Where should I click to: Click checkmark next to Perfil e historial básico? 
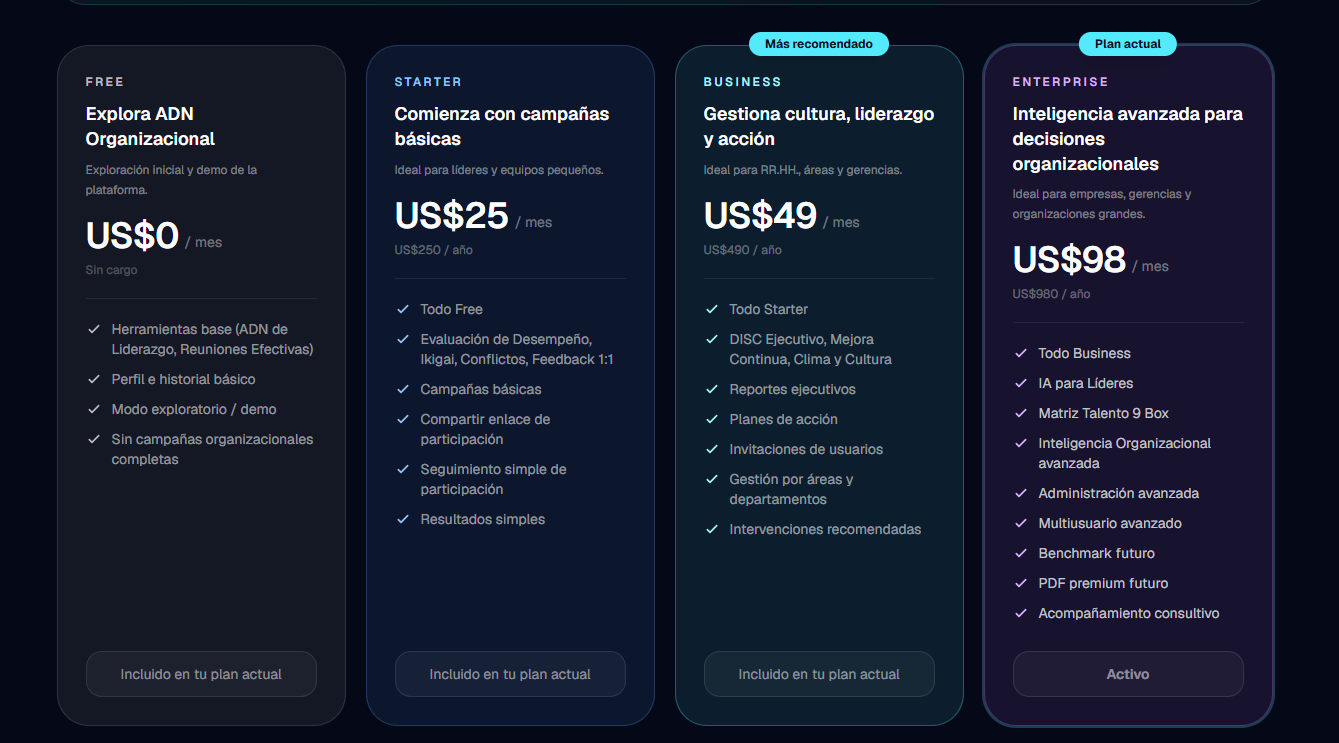[x=94, y=379]
